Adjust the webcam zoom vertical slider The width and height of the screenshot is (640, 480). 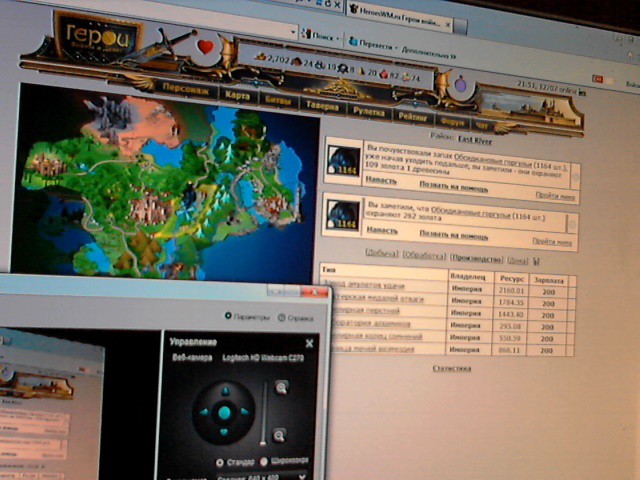[264, 413]
